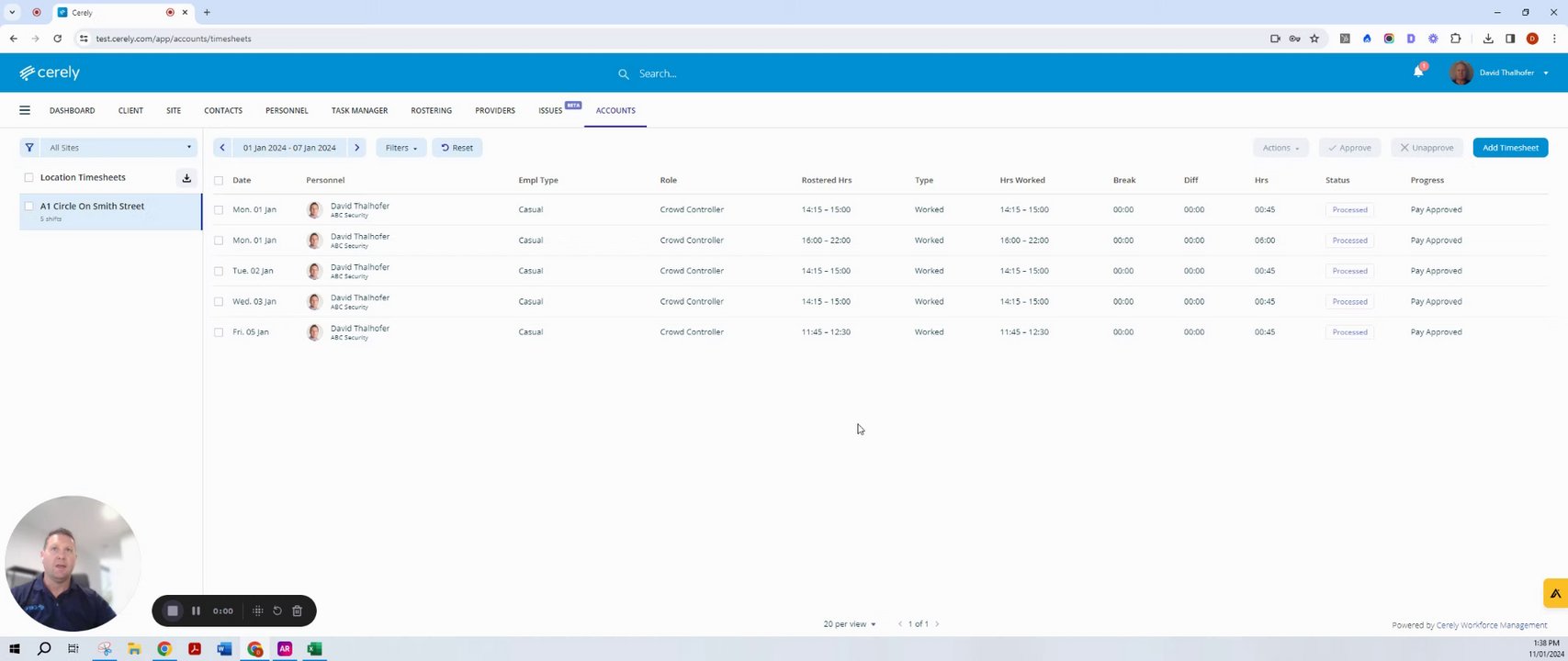Delete the recording with the trash icon
The width and height of the screenshot is (1568, 661).
[x=298, y=611]
